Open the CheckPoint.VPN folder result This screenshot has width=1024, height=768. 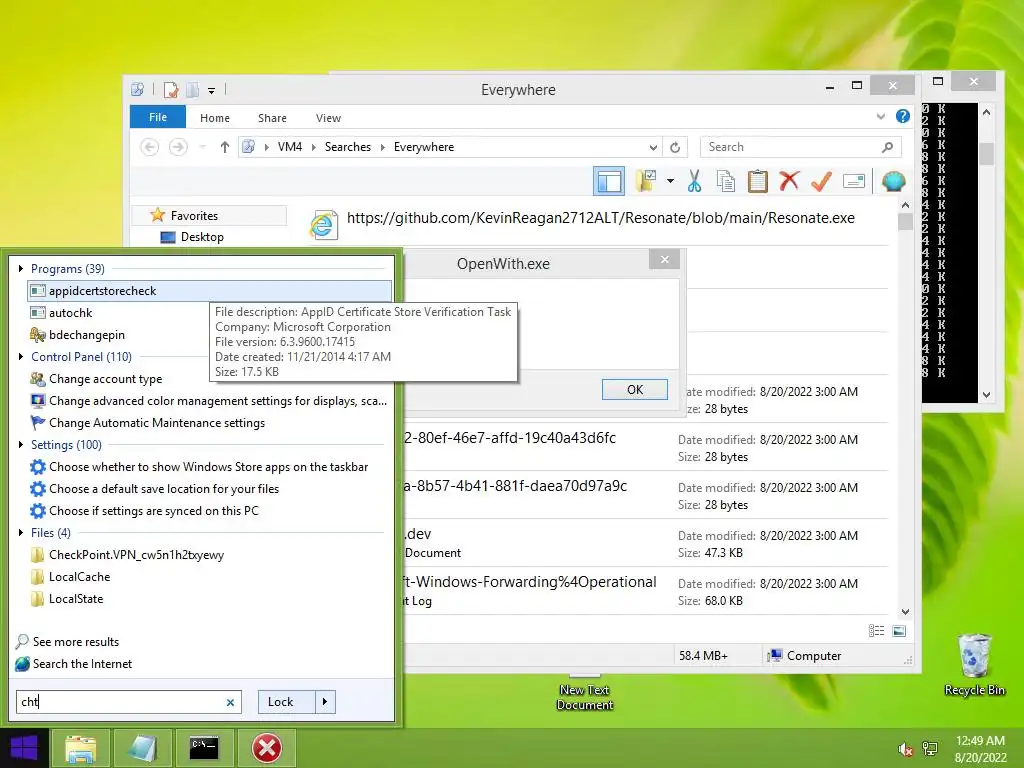[x=136, y=555]
